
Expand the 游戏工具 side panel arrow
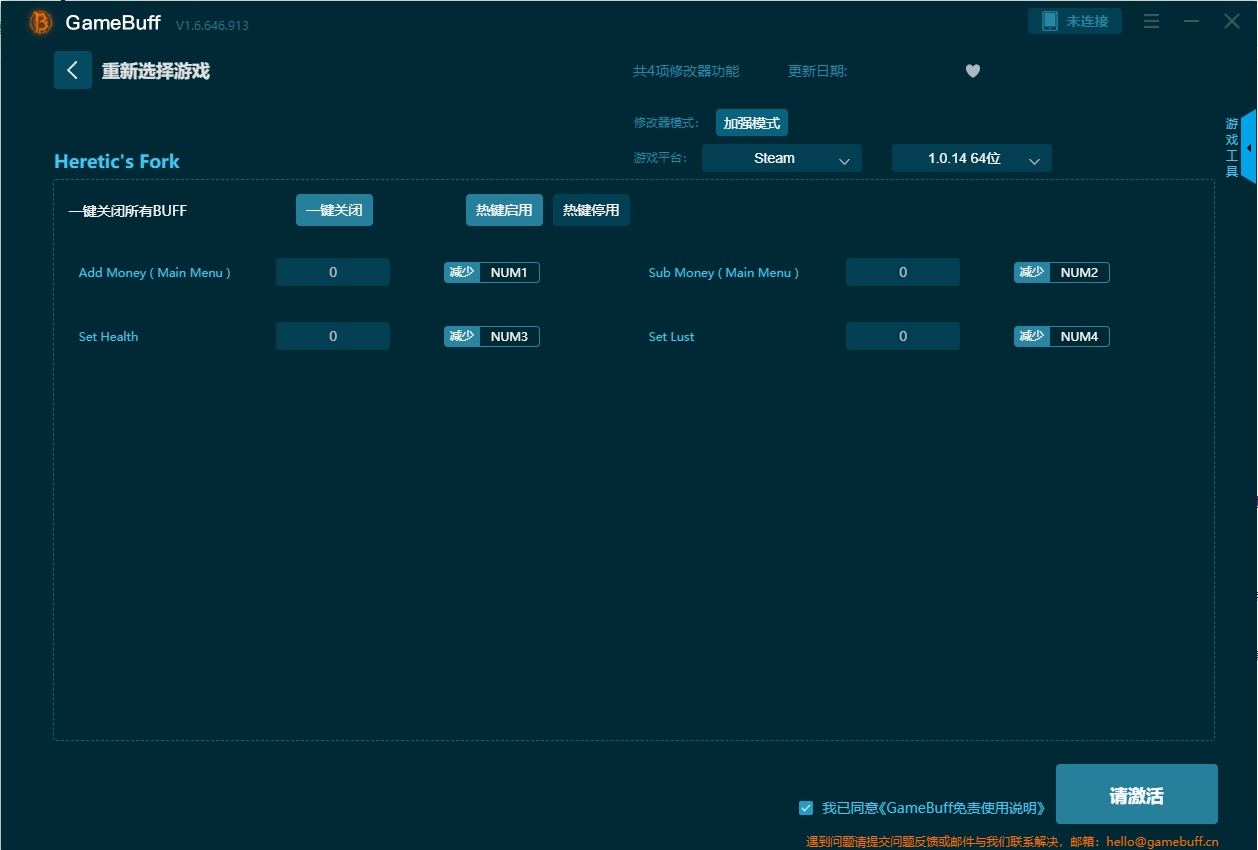tap(1249, 147)
